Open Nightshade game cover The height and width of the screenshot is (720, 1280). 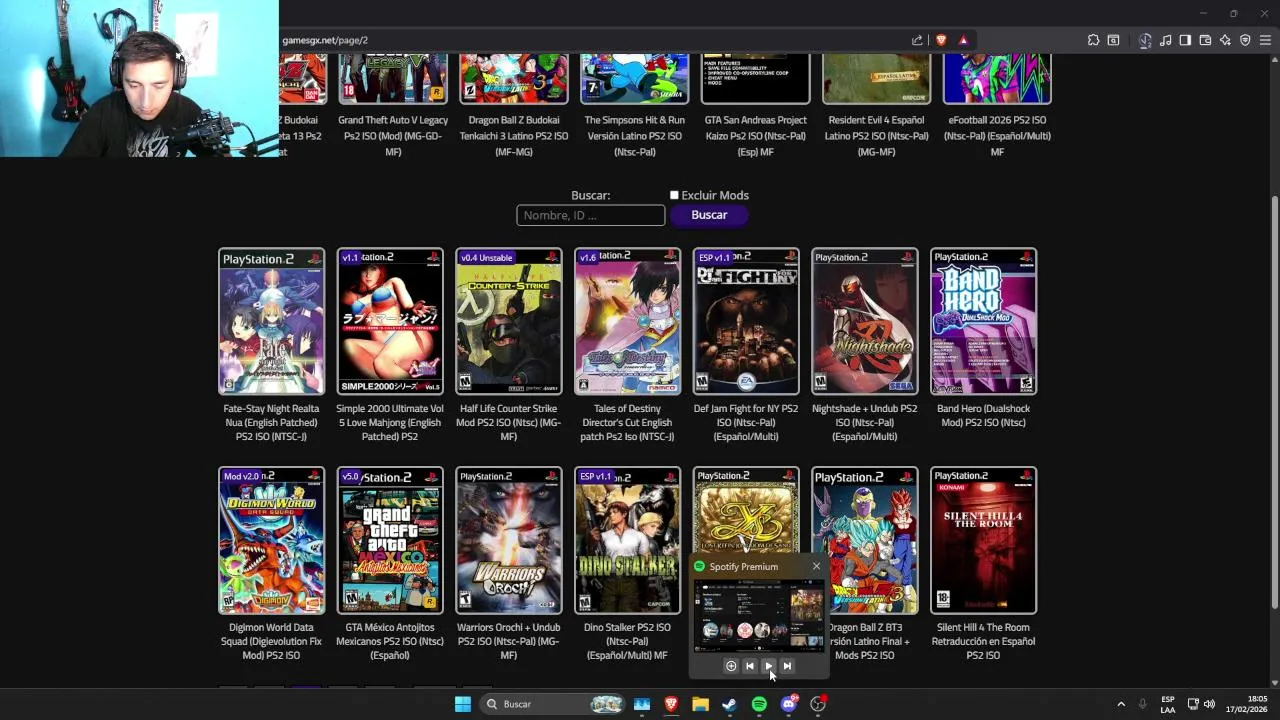865,321
